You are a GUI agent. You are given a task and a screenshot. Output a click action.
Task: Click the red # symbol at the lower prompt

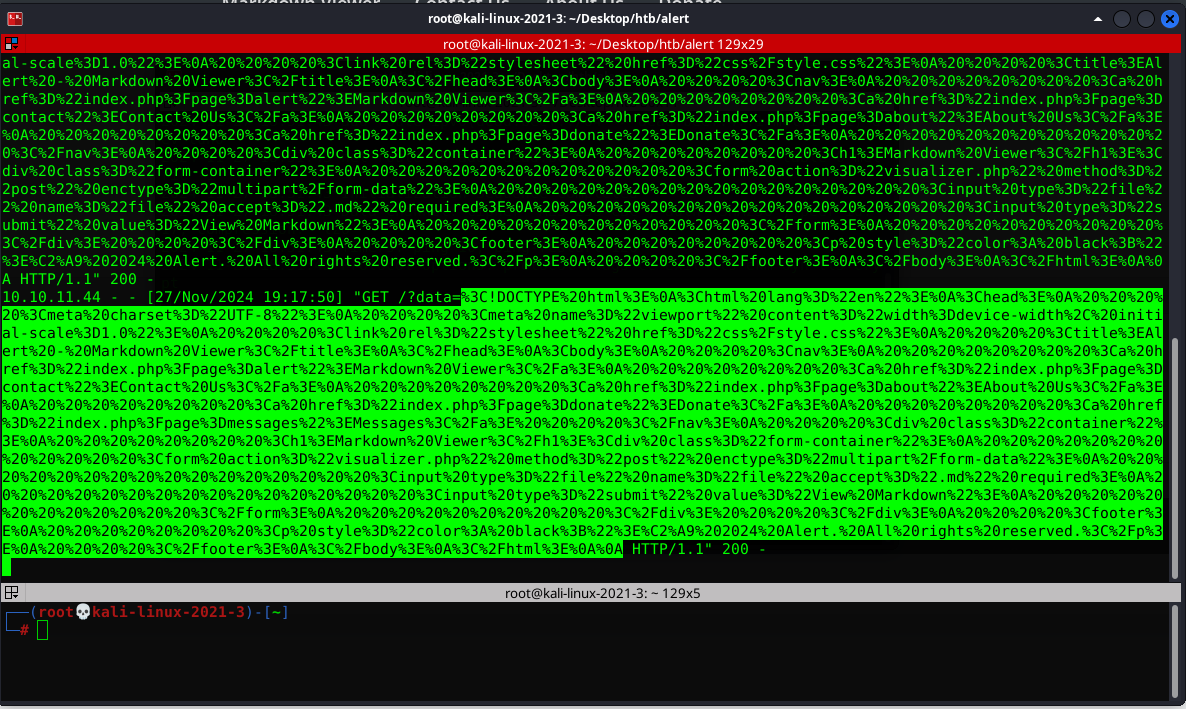(x=24, y=630)
